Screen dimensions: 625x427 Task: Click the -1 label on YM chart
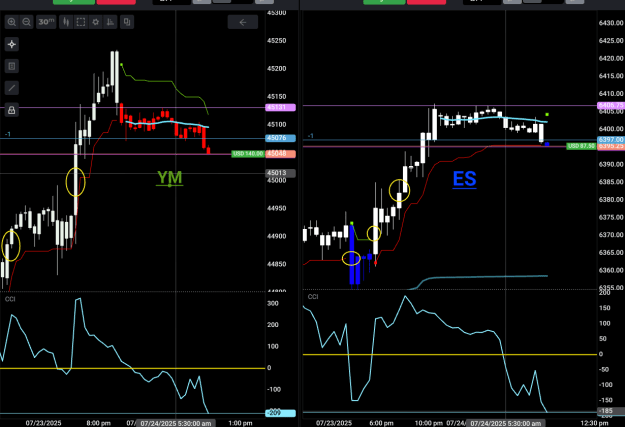pyautogui.click(x=8, y=134)
